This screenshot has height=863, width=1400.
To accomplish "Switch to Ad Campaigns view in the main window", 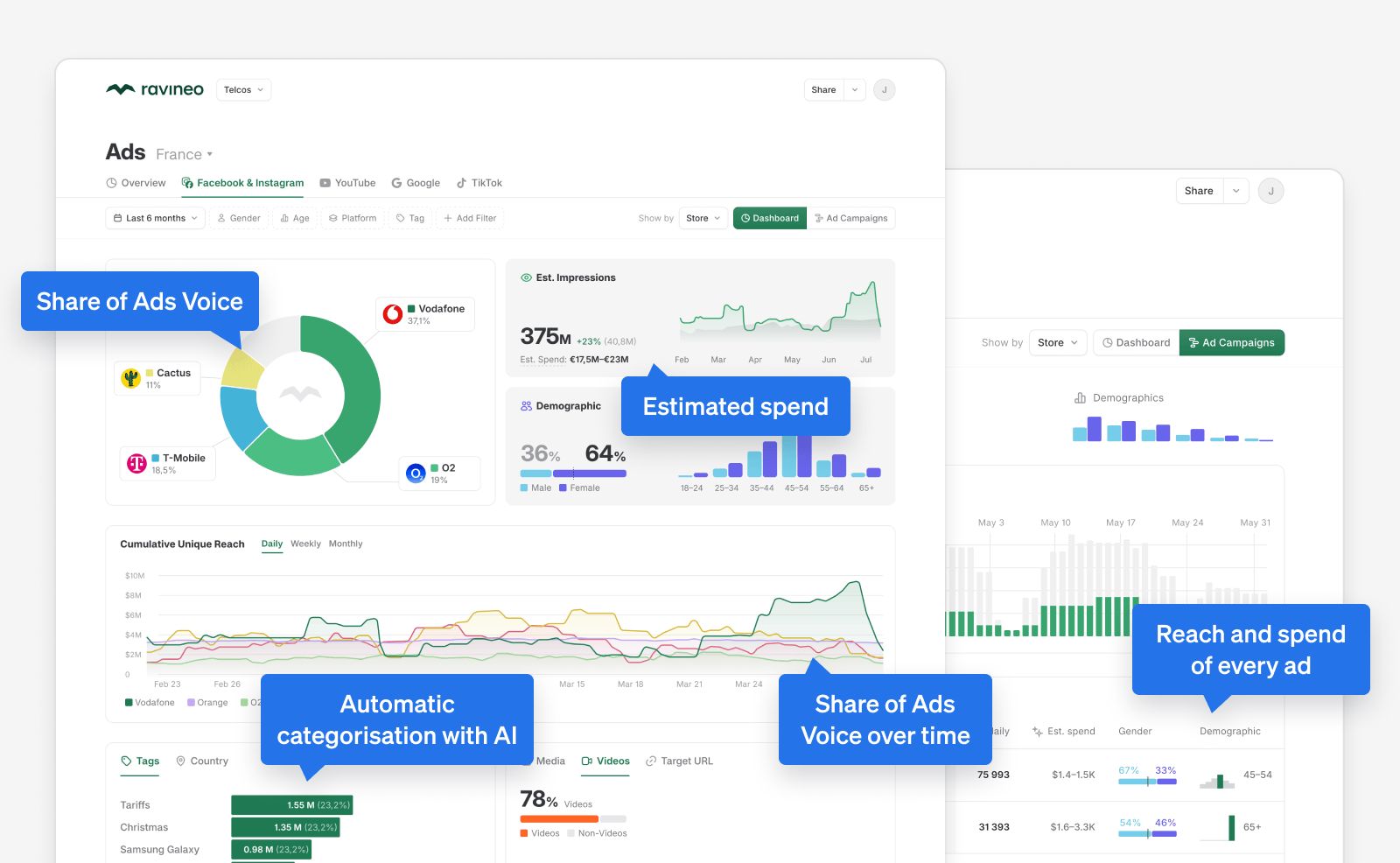I will click(x=851, y=218).
